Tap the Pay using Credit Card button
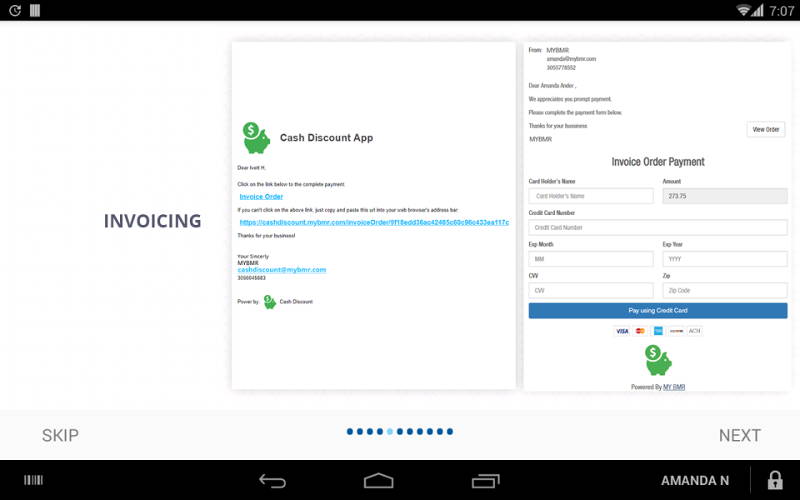The width and height of the screenshot is (800, 500). (658, 311)
